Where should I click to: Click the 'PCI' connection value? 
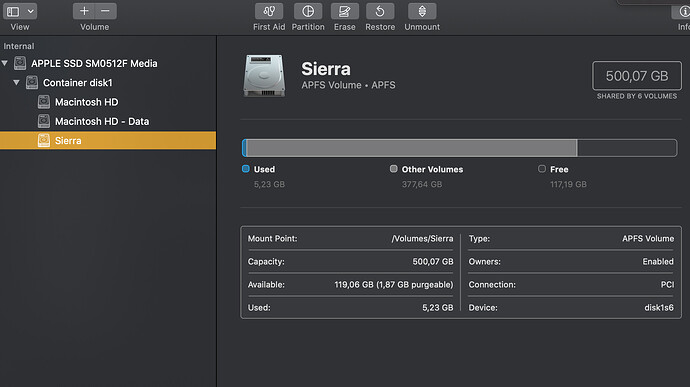coord(667,285)
